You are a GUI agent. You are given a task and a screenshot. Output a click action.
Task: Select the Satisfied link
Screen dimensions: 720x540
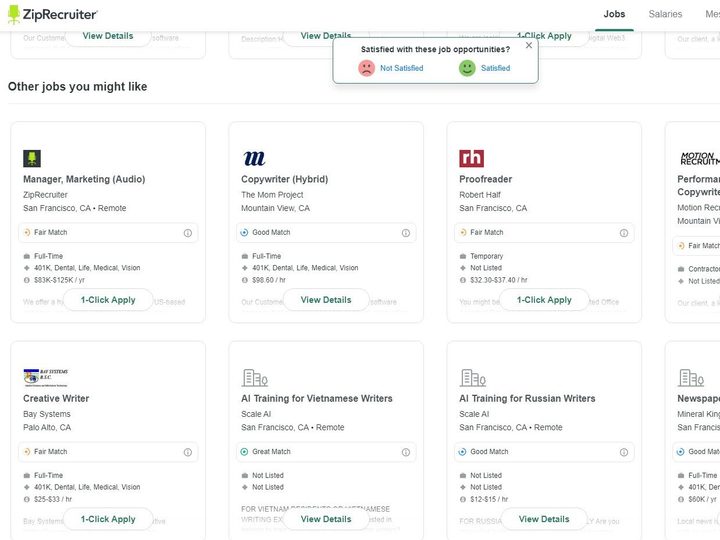pos(495,68)
